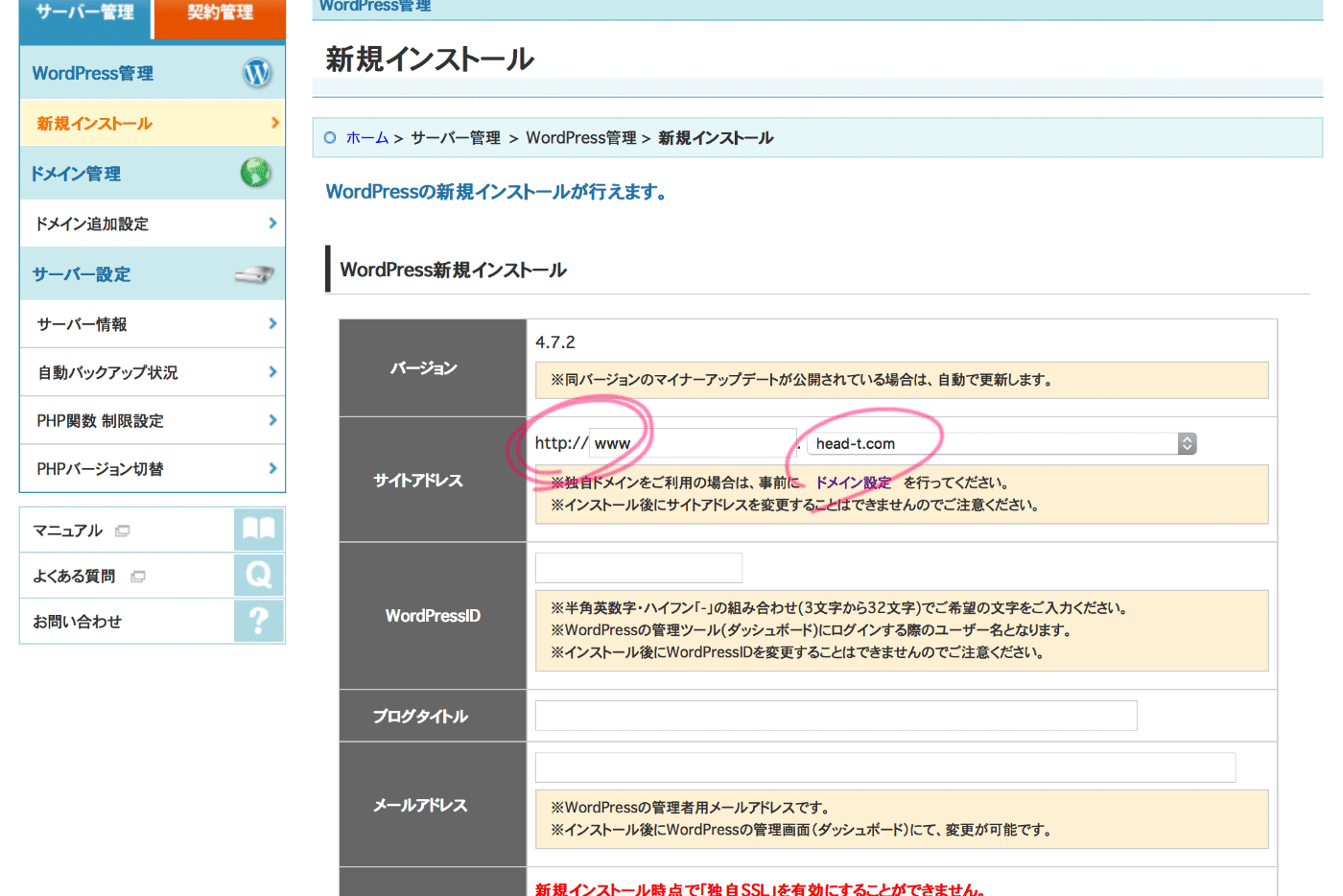1343x896 pixels.
Task: Switch to the 契約管理 tab
Action: (x=221, y=17)
